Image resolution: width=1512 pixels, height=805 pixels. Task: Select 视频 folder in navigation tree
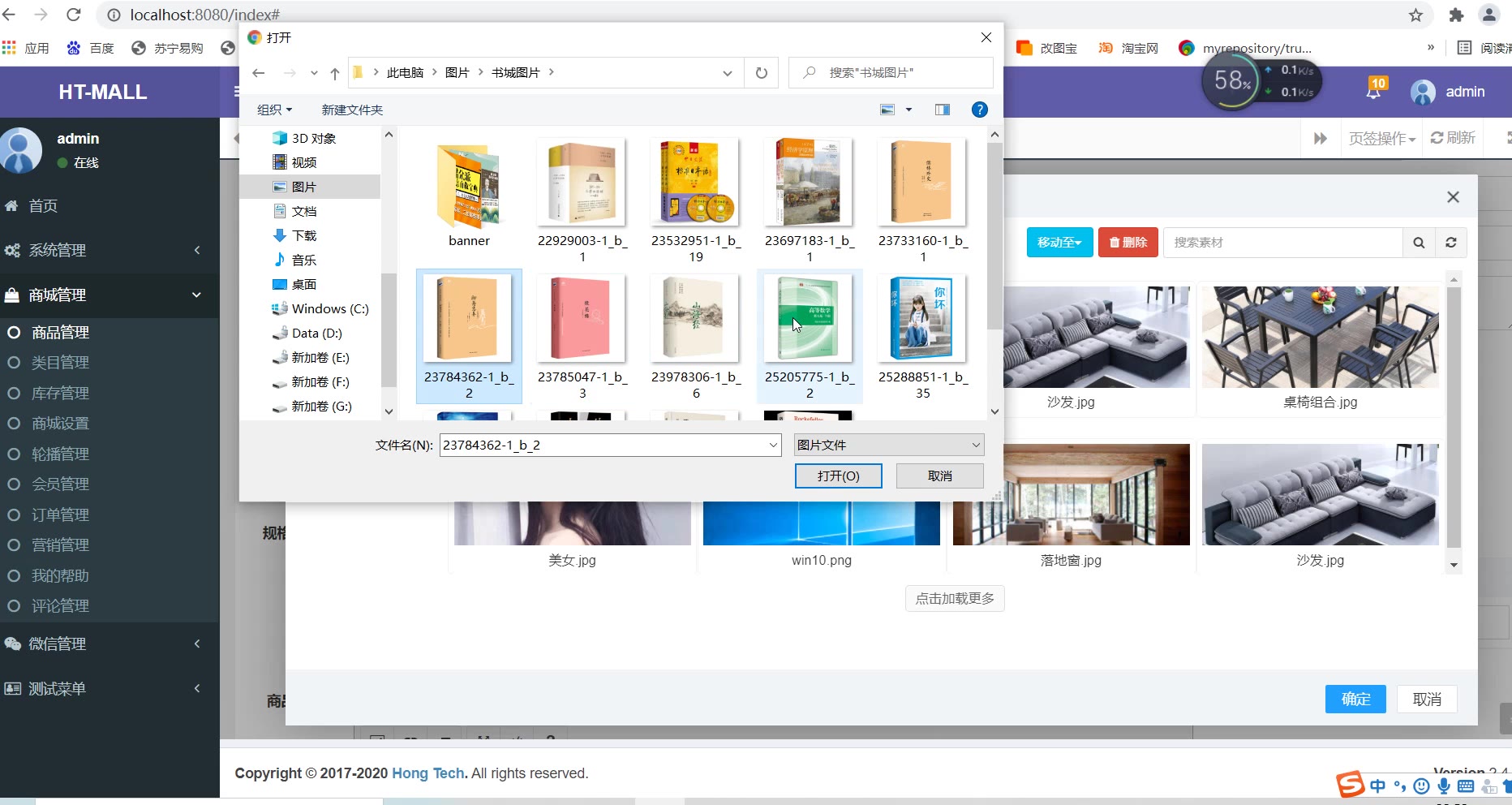tap(294, 162)
